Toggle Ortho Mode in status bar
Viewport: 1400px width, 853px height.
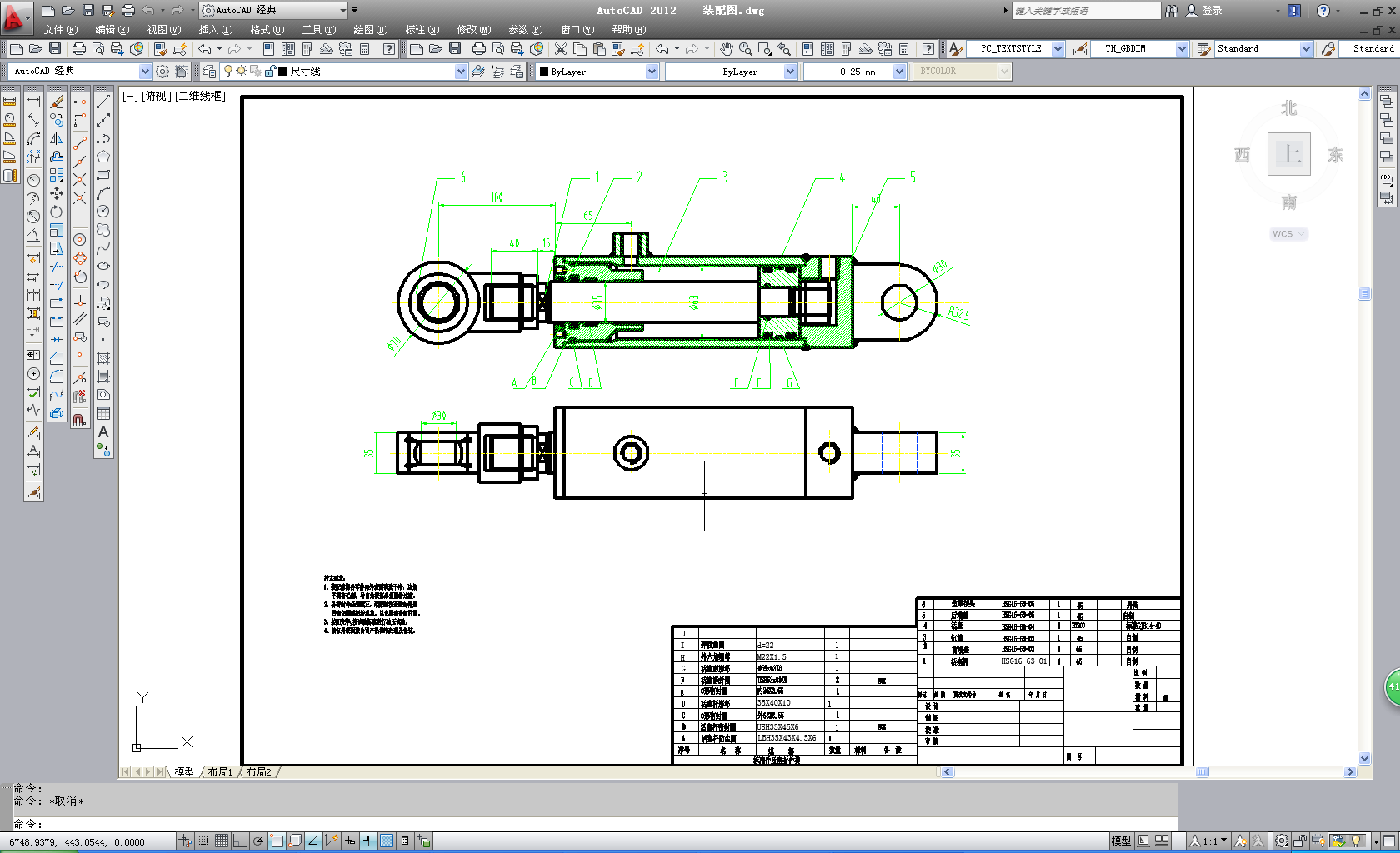coord(240,841)
